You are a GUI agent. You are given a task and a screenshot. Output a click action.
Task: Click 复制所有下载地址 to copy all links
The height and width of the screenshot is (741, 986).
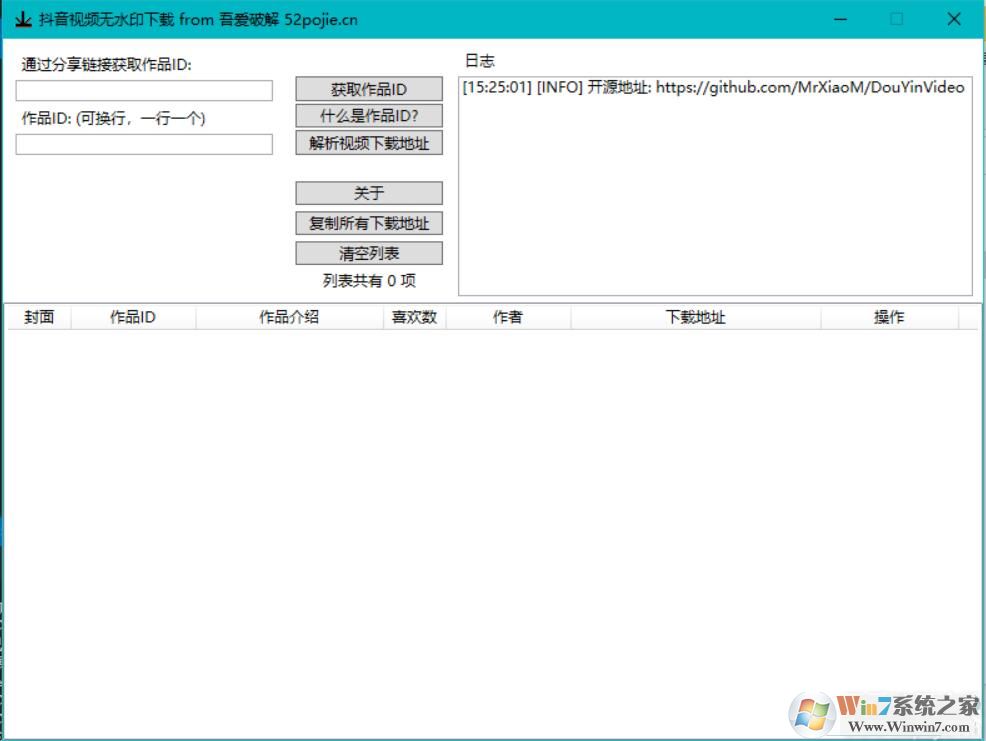click(x=368, y=222)
